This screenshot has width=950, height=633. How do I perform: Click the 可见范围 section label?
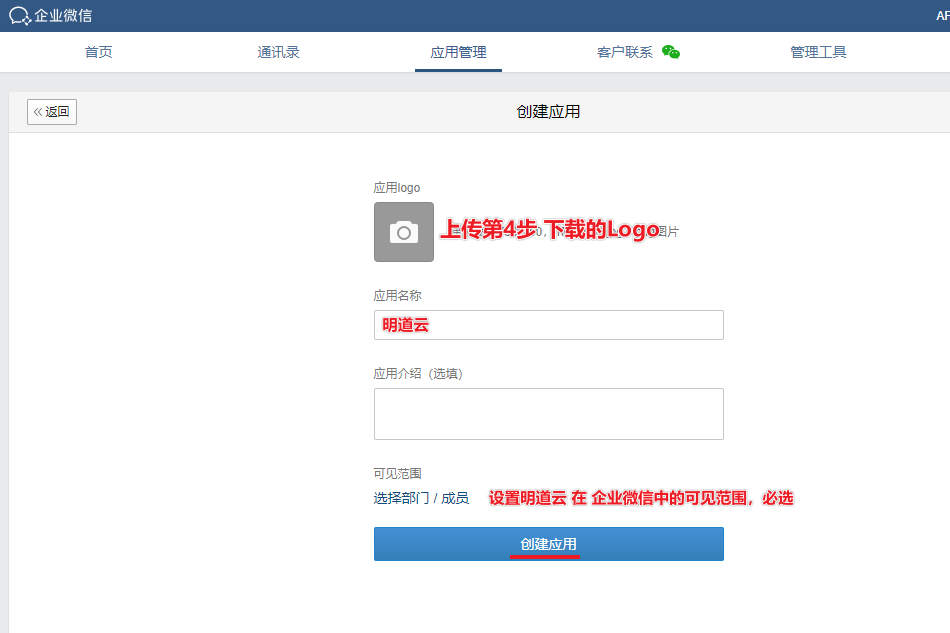[397, 474]
